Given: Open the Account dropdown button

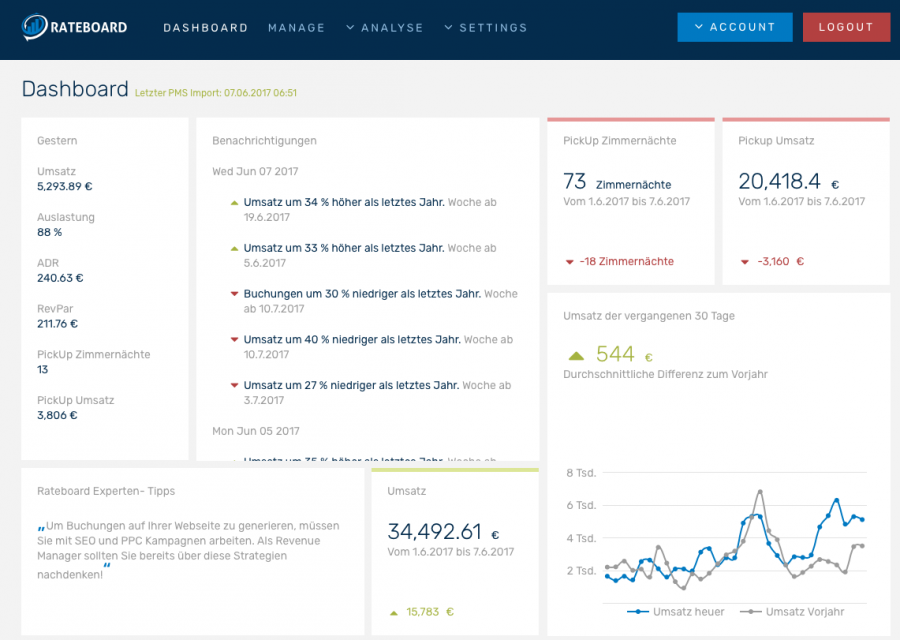Looking at the screenshot, I should pyautogui.click(x=735, y=27).
